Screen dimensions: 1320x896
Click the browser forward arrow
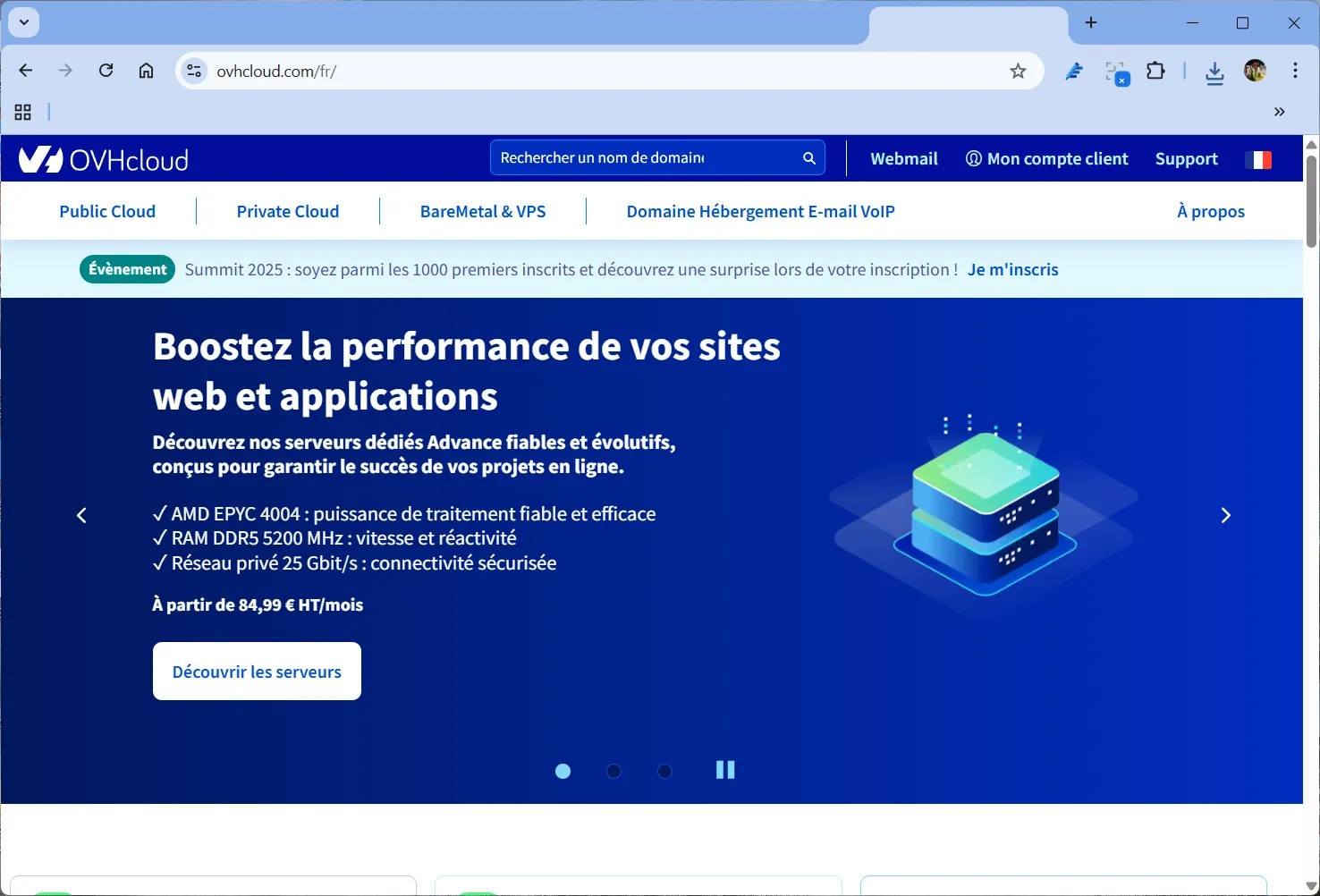65,71
